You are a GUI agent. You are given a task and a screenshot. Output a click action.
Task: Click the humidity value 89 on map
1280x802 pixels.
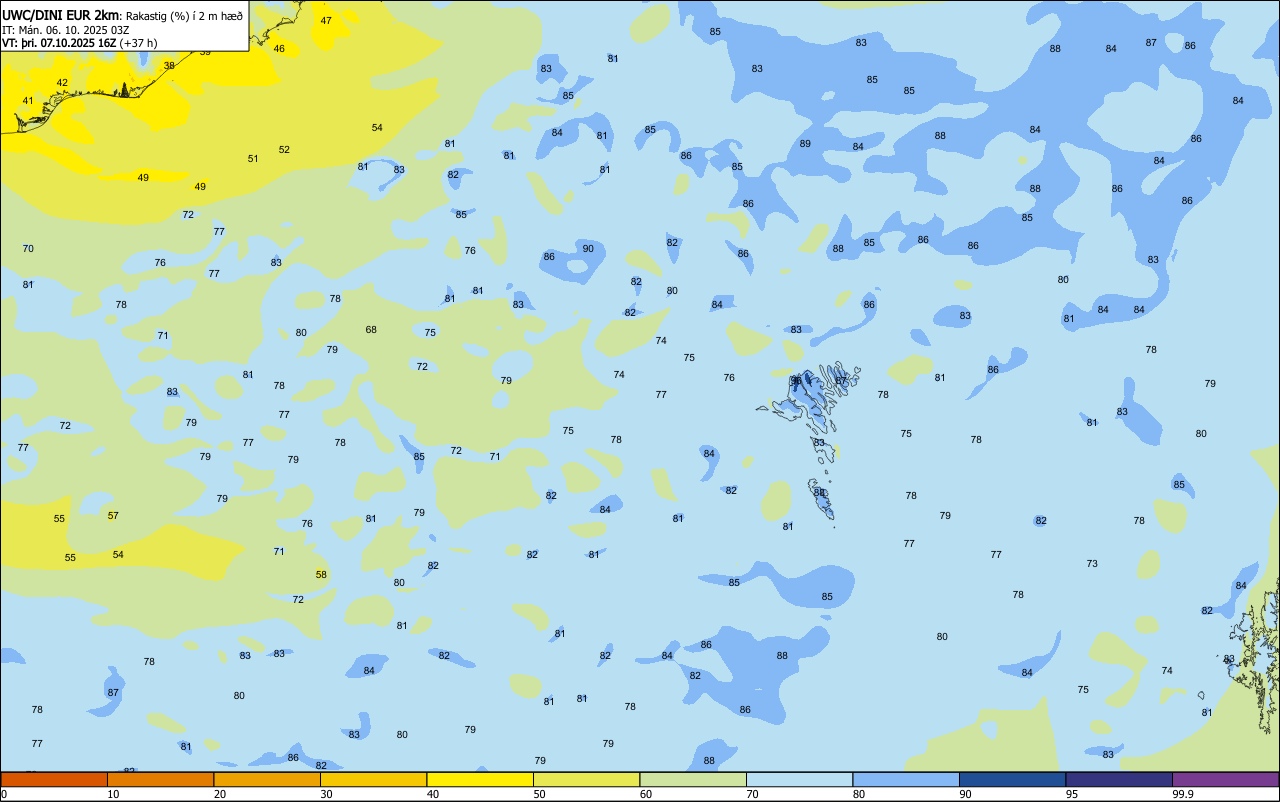pyautogui.click(x=805, y=144)
